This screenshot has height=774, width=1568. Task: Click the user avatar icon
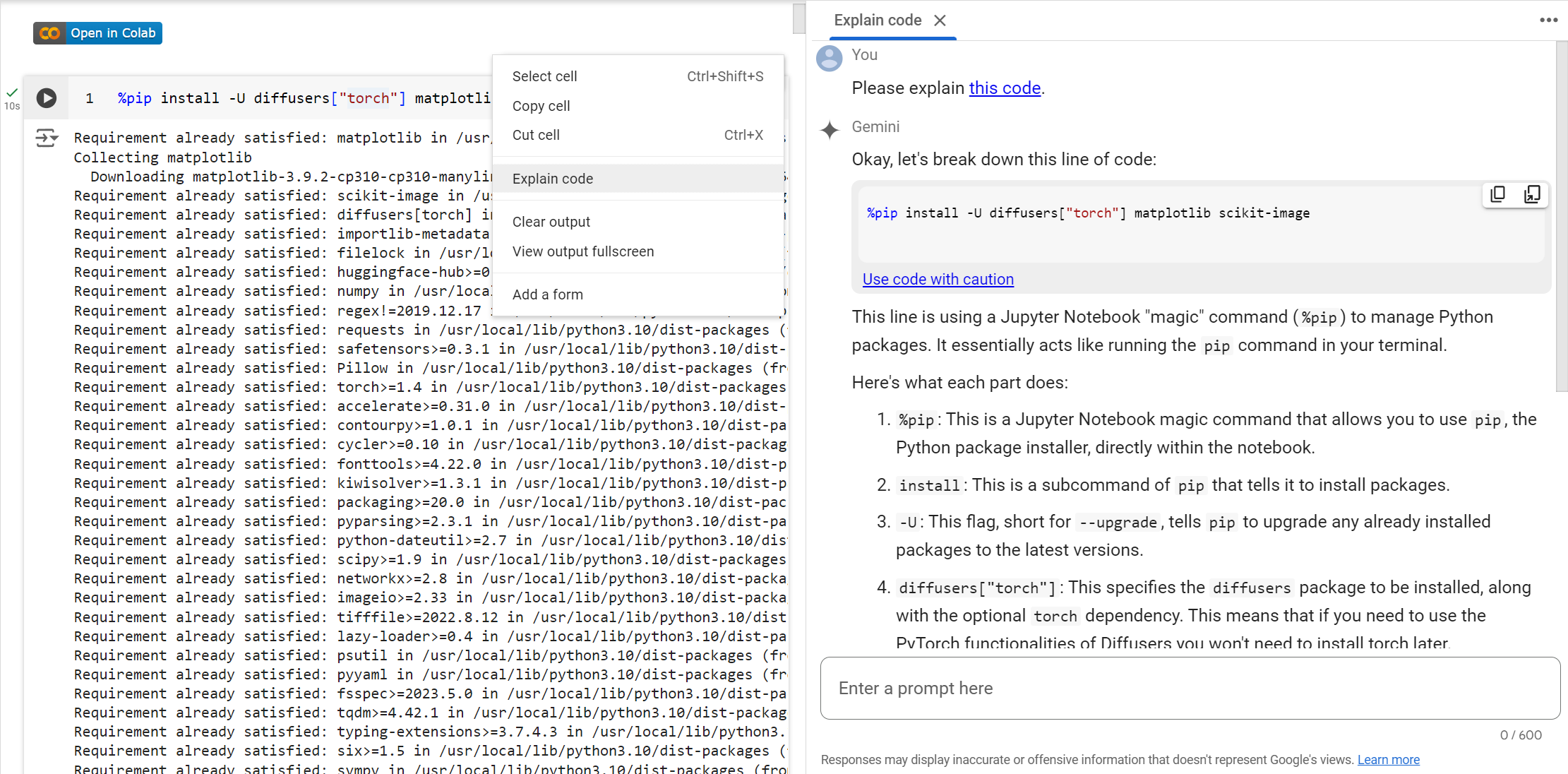829,58
